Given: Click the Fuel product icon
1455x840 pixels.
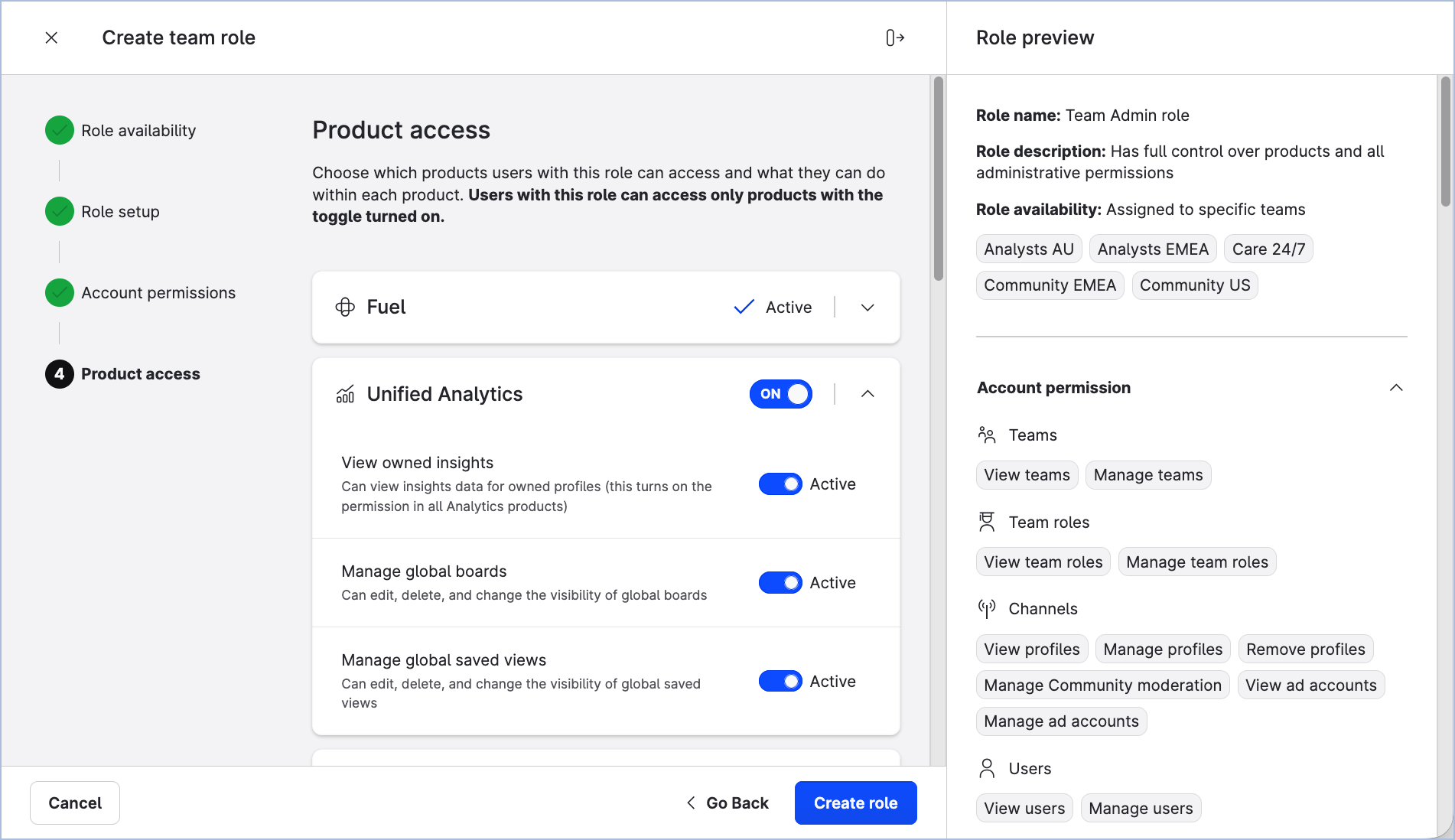Looking at the screenshot, I should 345,308.
